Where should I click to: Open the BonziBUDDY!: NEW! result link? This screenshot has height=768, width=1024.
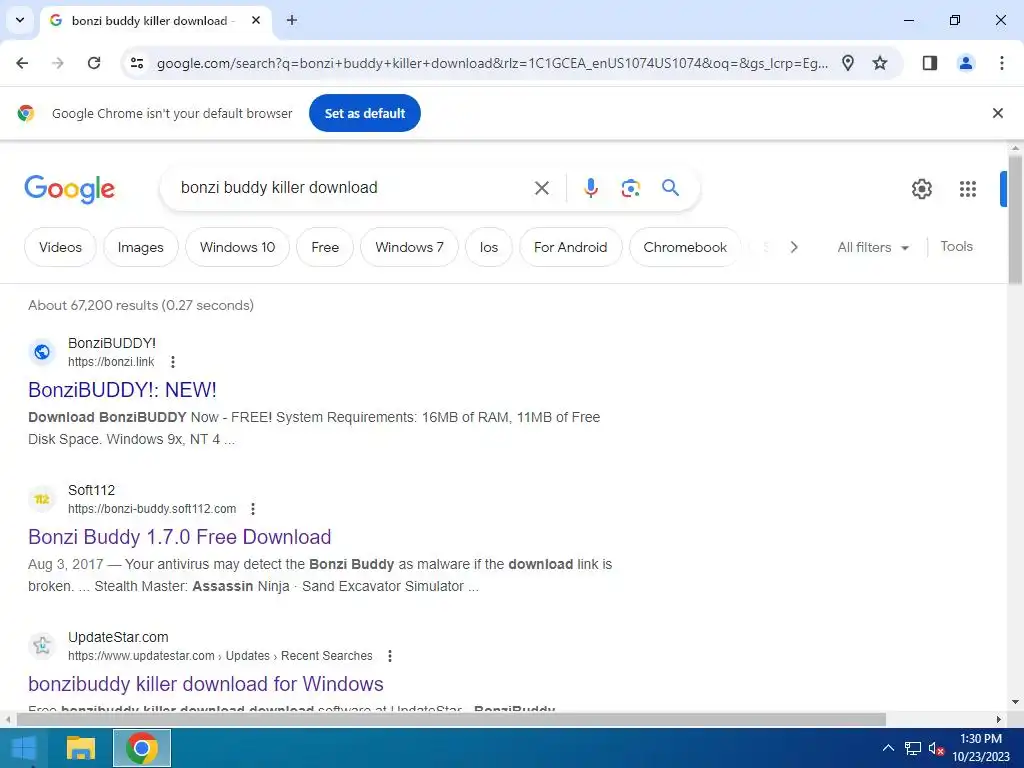pos(122,390)
